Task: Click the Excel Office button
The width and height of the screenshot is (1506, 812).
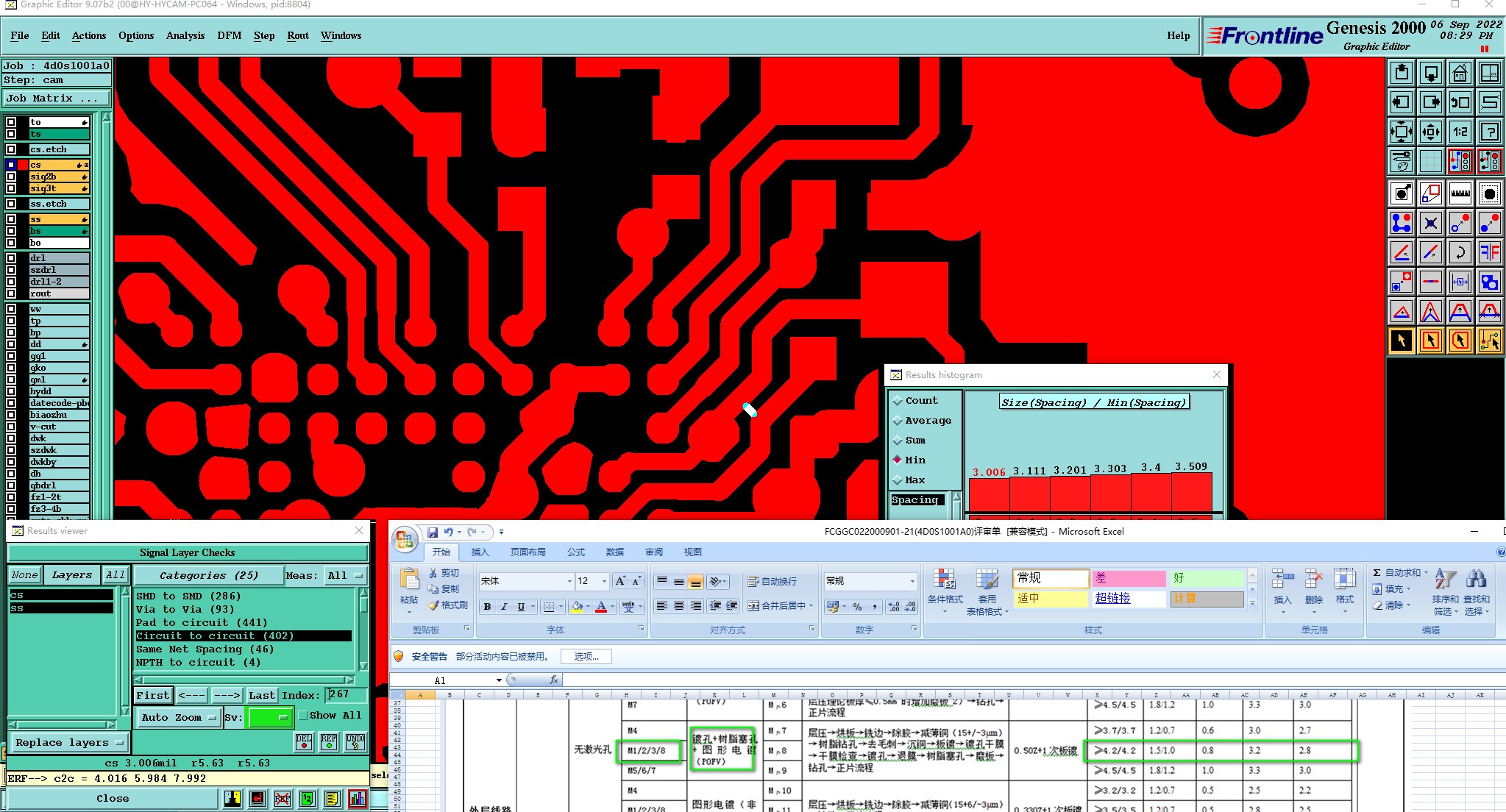Action: coord(404,540)
